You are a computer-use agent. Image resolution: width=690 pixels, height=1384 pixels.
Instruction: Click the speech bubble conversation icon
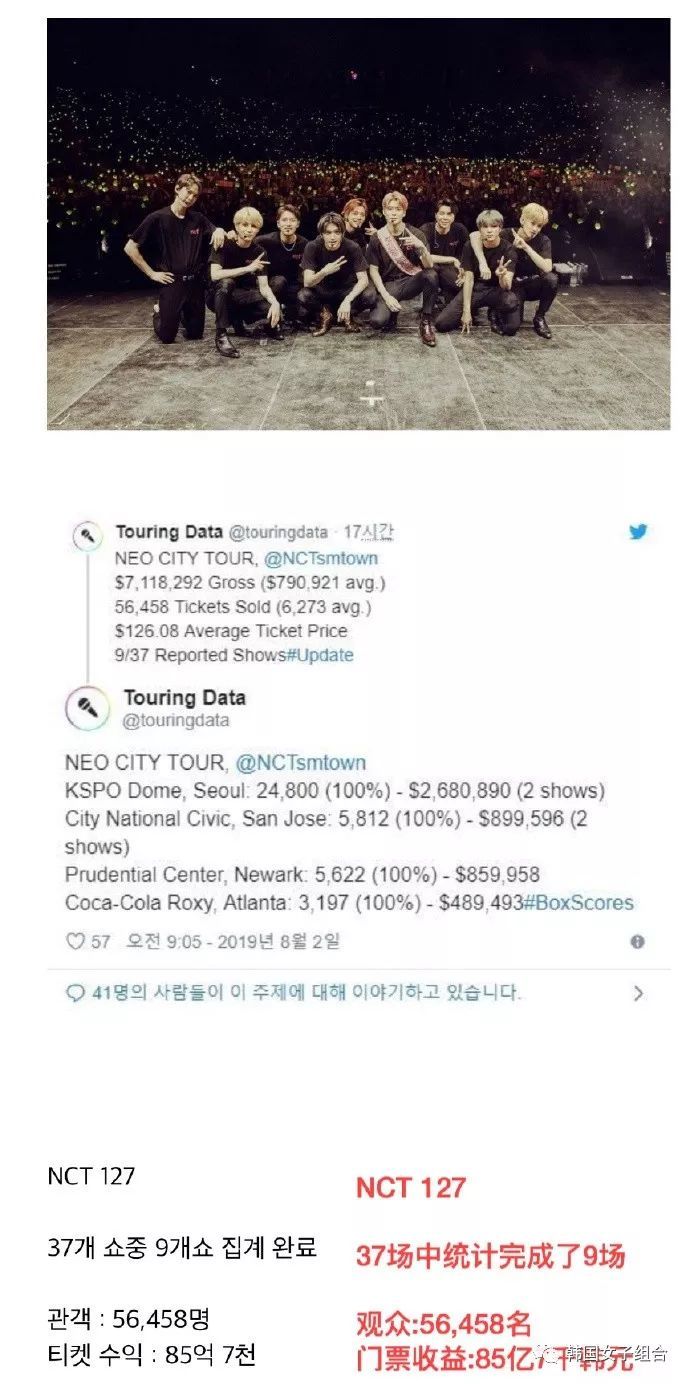[75, 994]
